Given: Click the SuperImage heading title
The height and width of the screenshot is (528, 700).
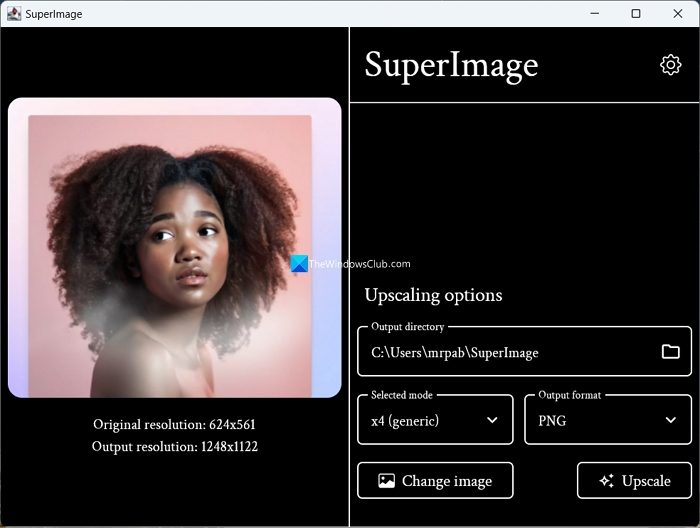Looking at the screenshot, I should point(451,66).
